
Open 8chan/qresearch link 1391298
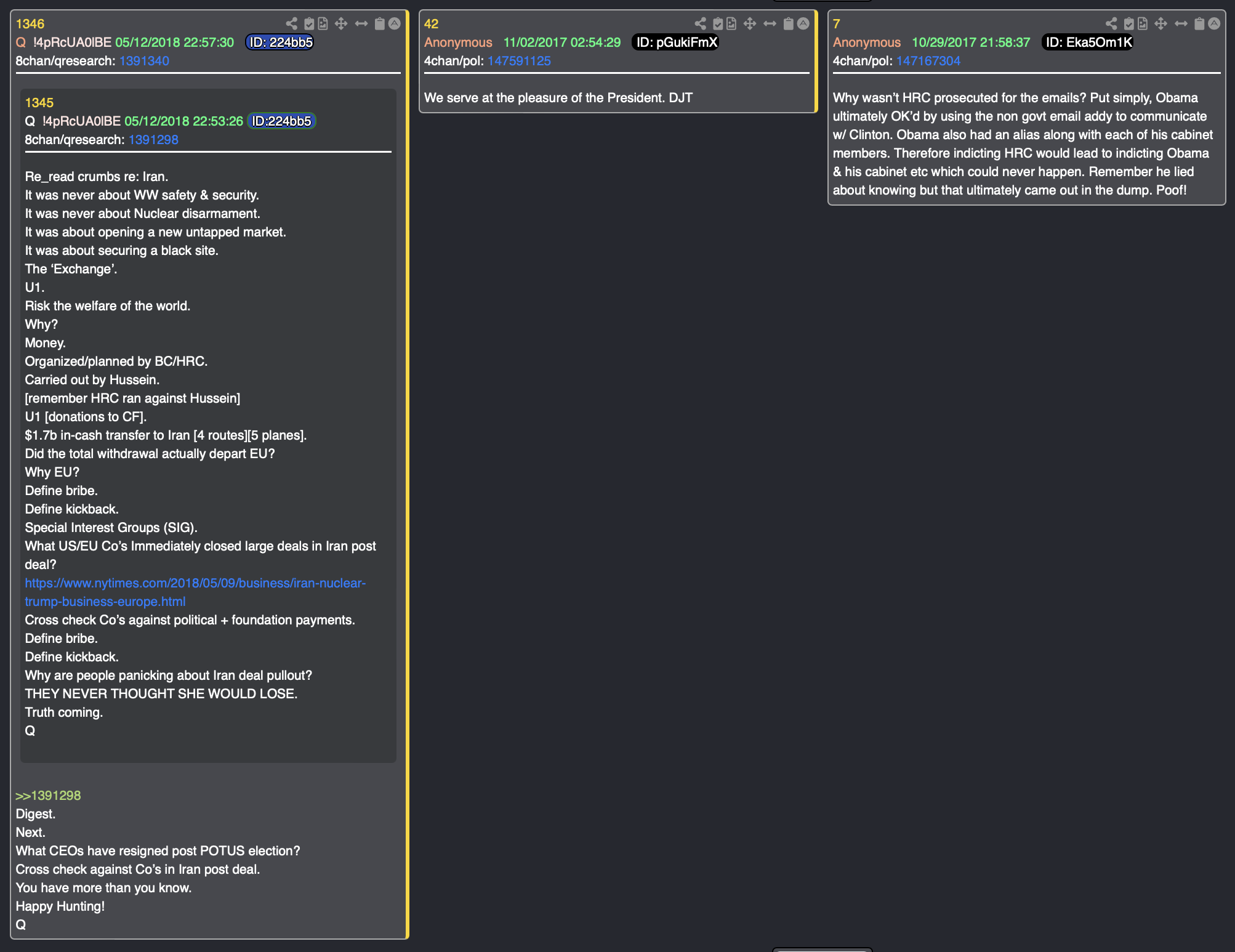coord(153,140)
